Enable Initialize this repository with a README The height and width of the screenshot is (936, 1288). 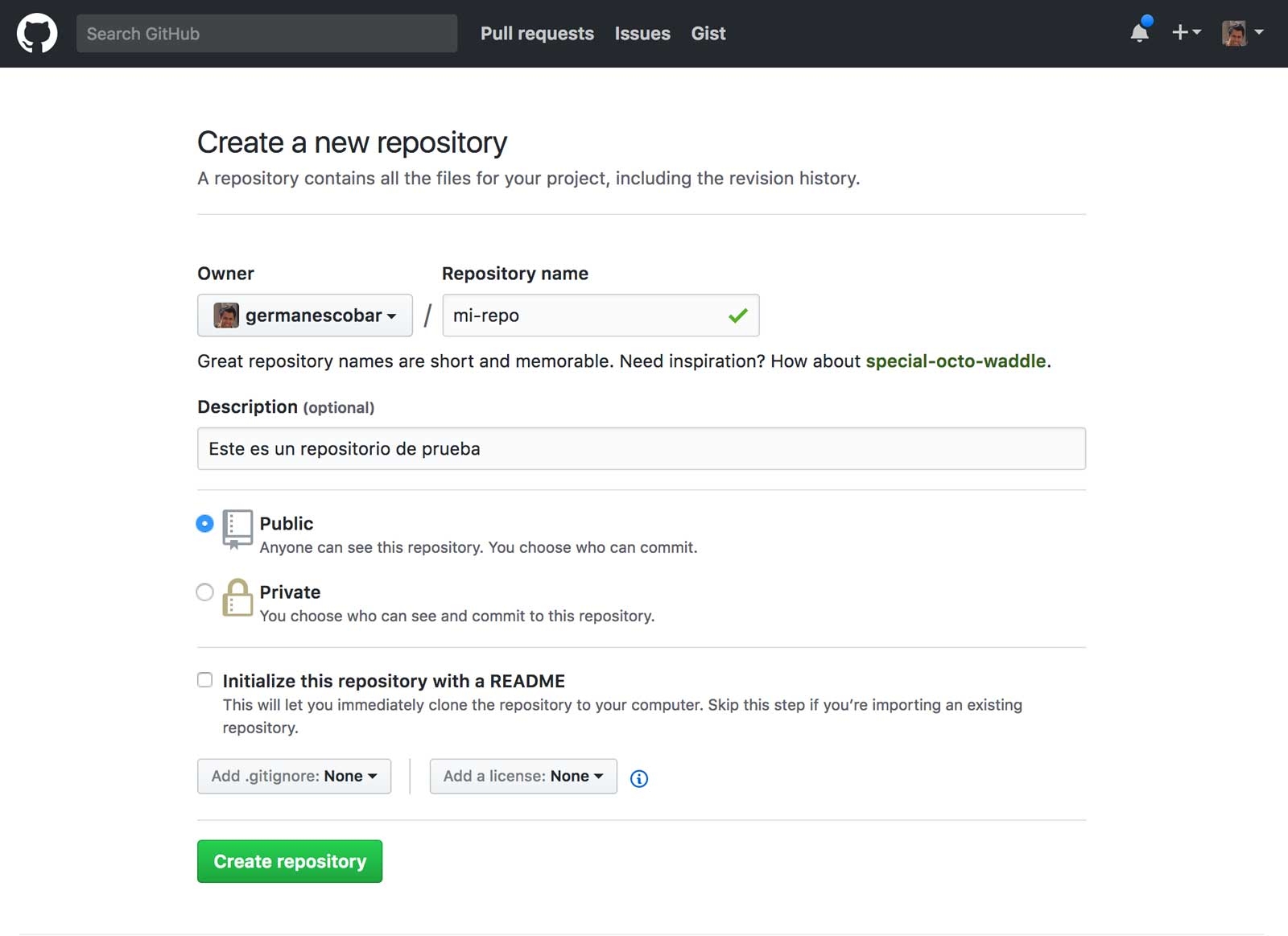point(205,680)
